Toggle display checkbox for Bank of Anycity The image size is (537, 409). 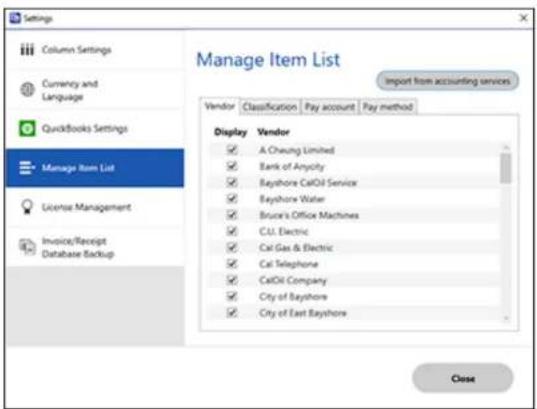232,166
